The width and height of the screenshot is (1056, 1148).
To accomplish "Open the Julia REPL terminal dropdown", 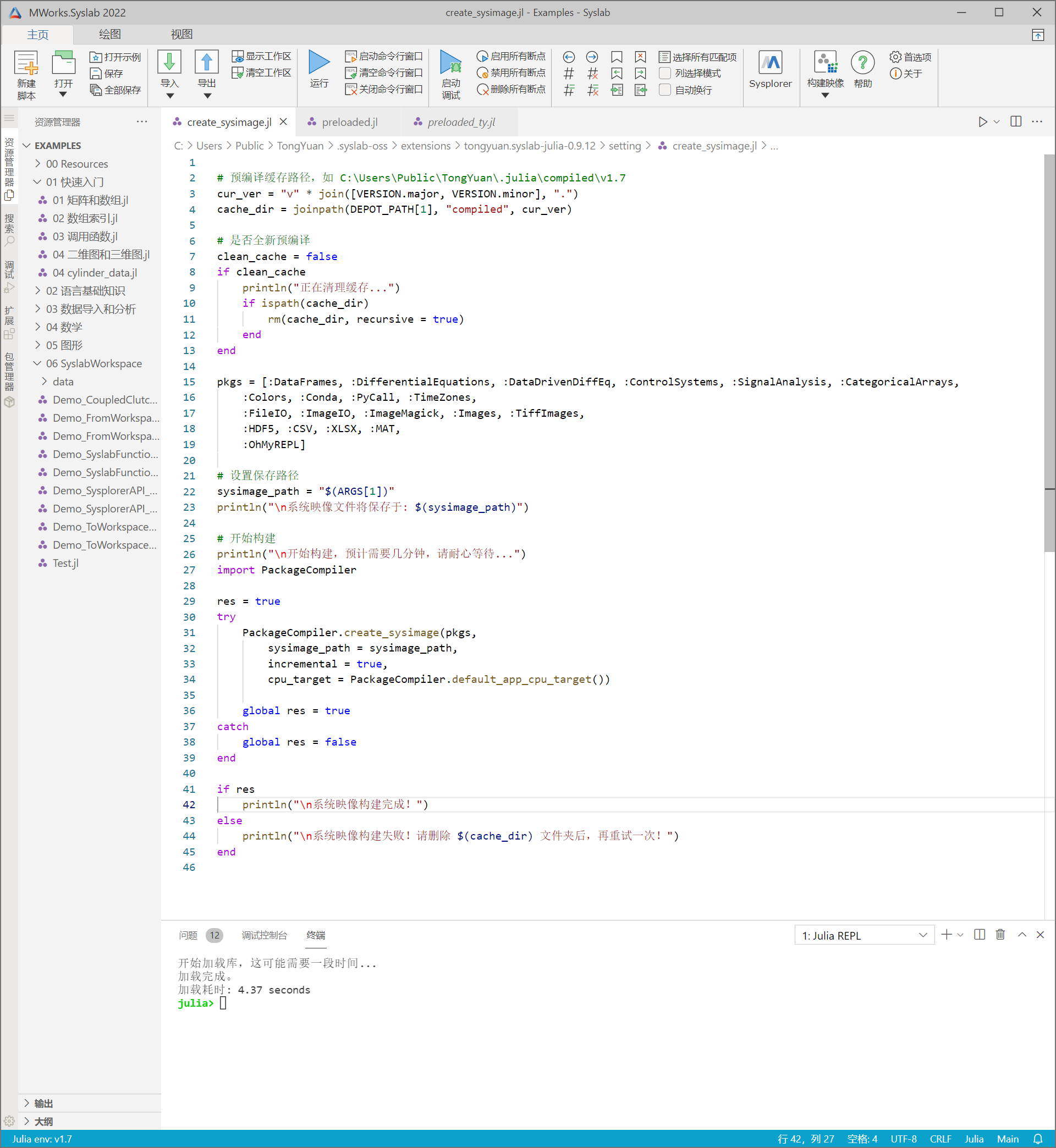I will (864, 935).
